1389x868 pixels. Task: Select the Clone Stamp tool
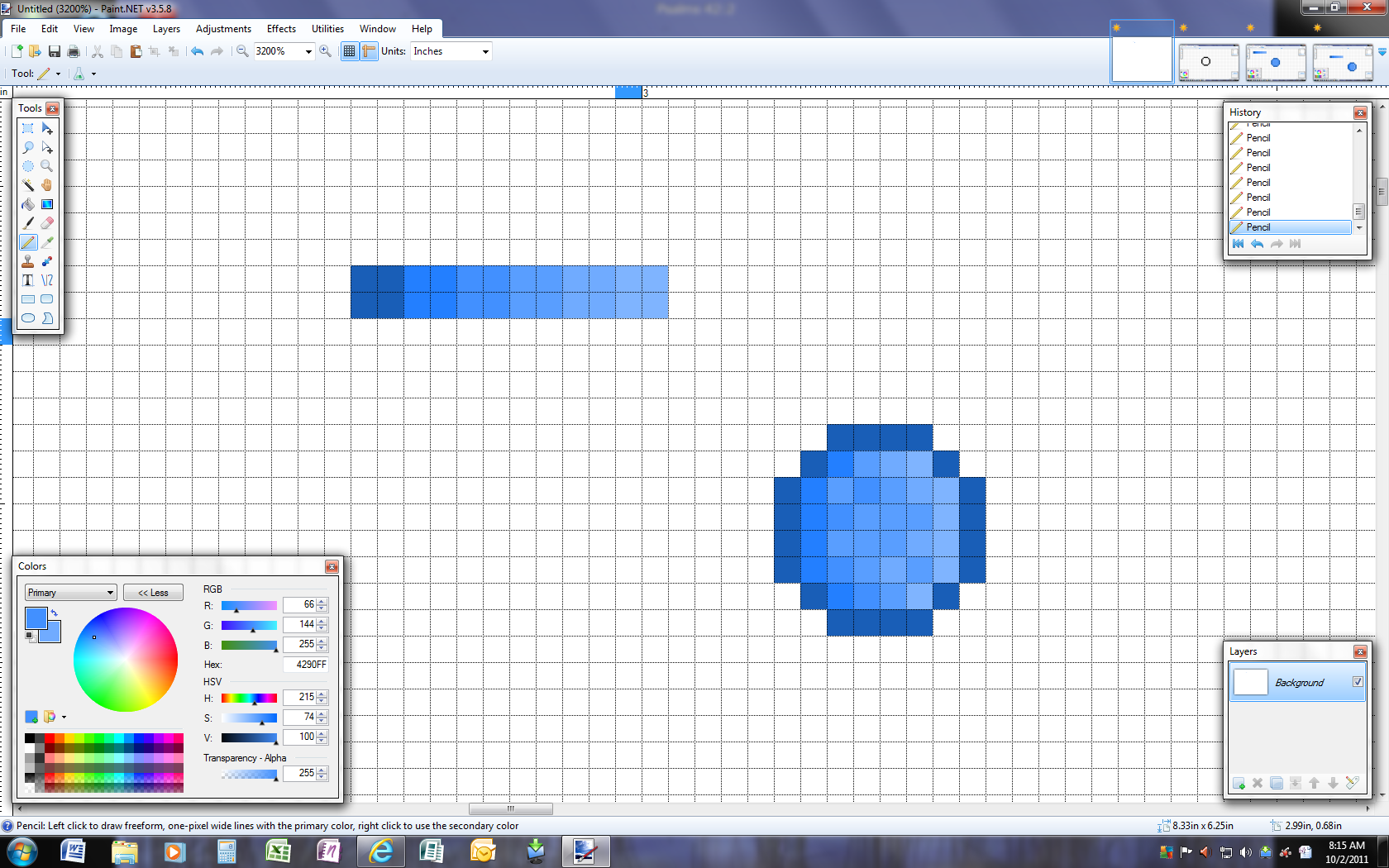tap(28, 261)
